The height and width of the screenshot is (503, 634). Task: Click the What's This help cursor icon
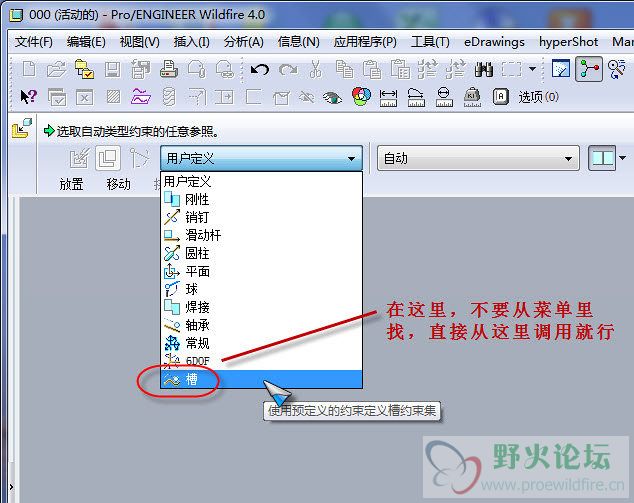click(x=28, y=97)
